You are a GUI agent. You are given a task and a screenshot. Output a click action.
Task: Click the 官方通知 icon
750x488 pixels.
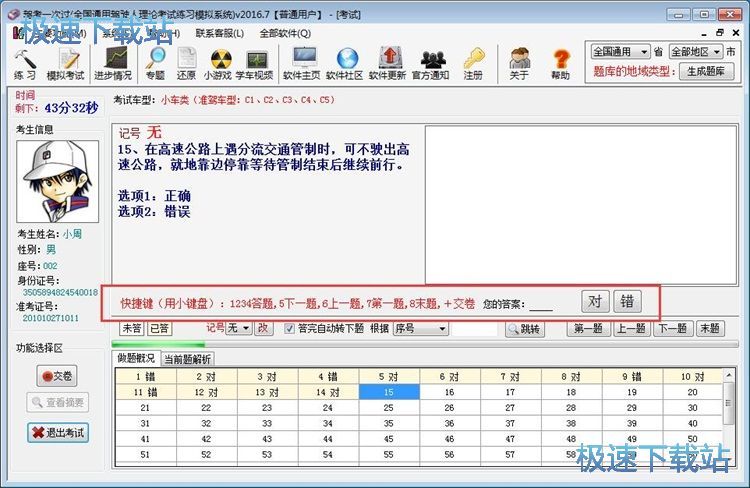pos(431,63)
